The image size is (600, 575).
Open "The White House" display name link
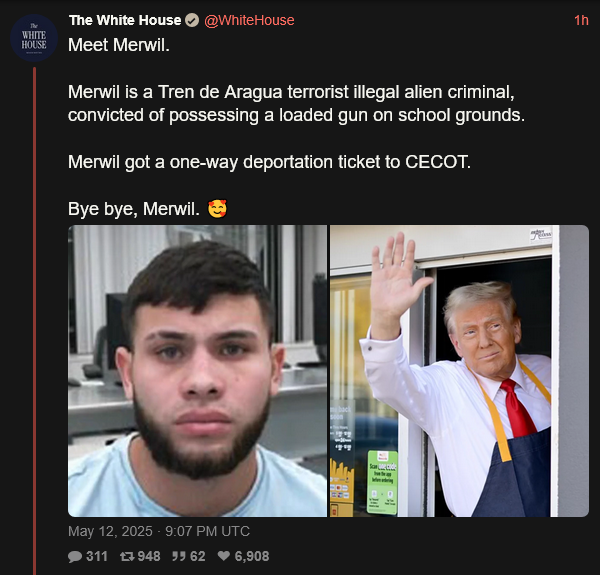[125, 20]
